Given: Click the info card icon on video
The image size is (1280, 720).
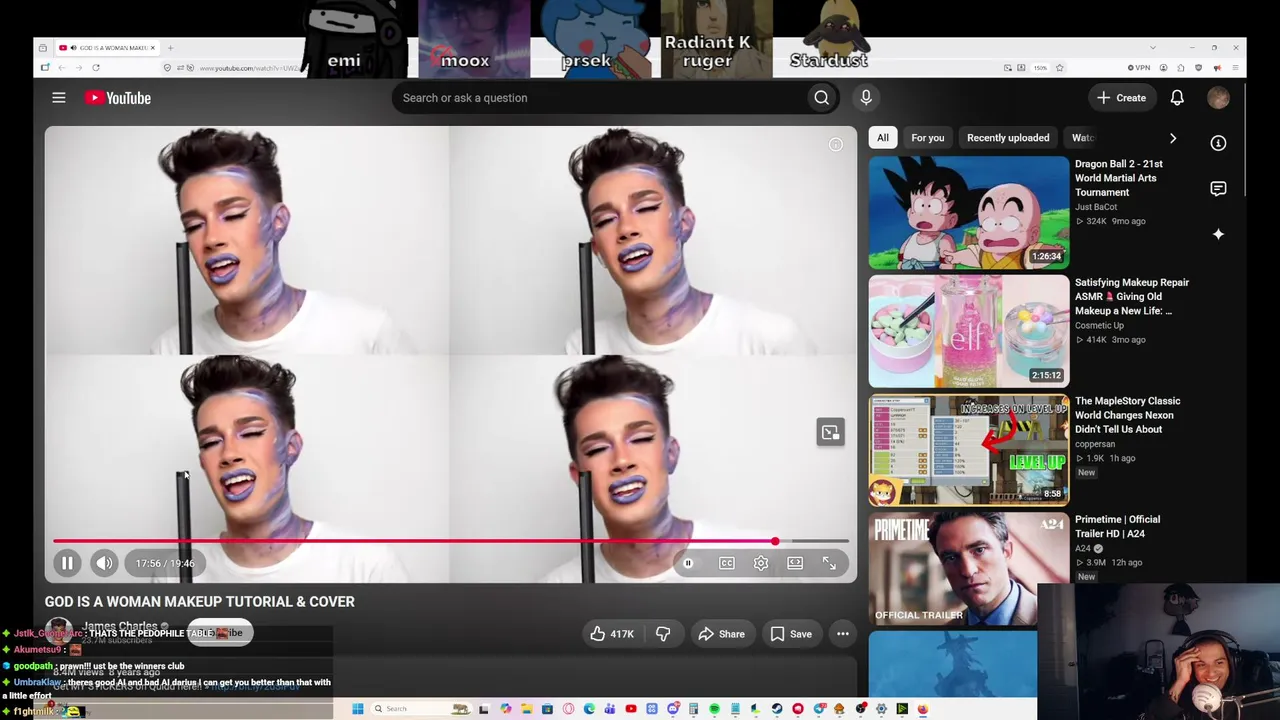Looking at the screenshot, I should (836, 144).
